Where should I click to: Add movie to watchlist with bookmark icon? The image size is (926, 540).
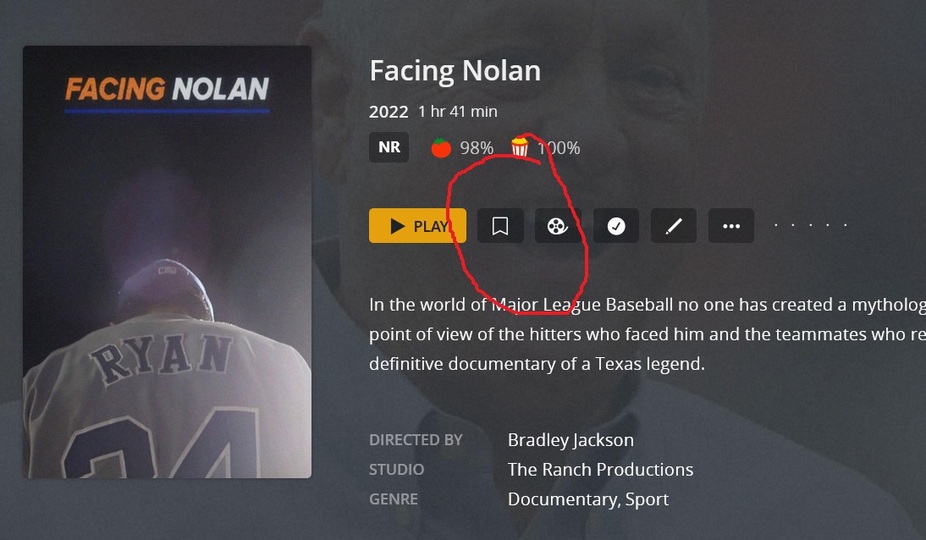(500, 226)
